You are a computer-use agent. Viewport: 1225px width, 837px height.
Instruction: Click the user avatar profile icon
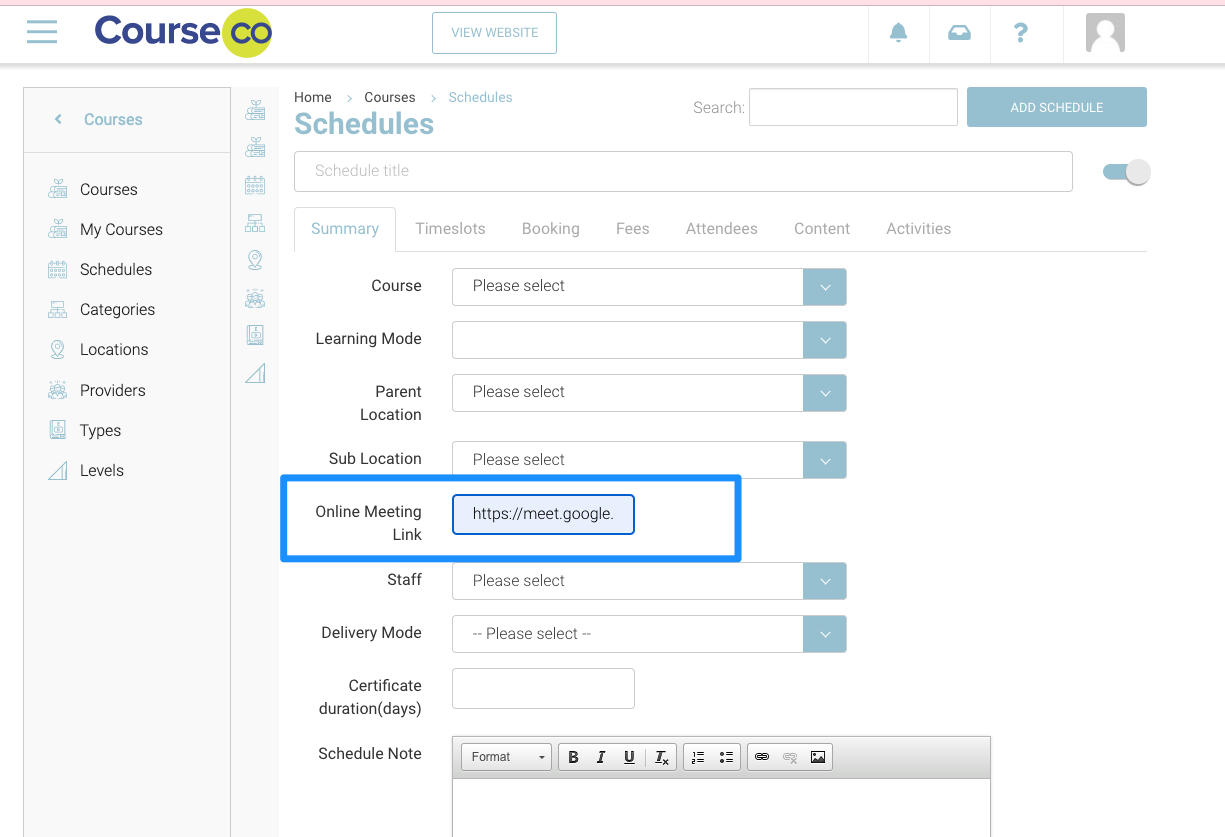(1105, 33)
